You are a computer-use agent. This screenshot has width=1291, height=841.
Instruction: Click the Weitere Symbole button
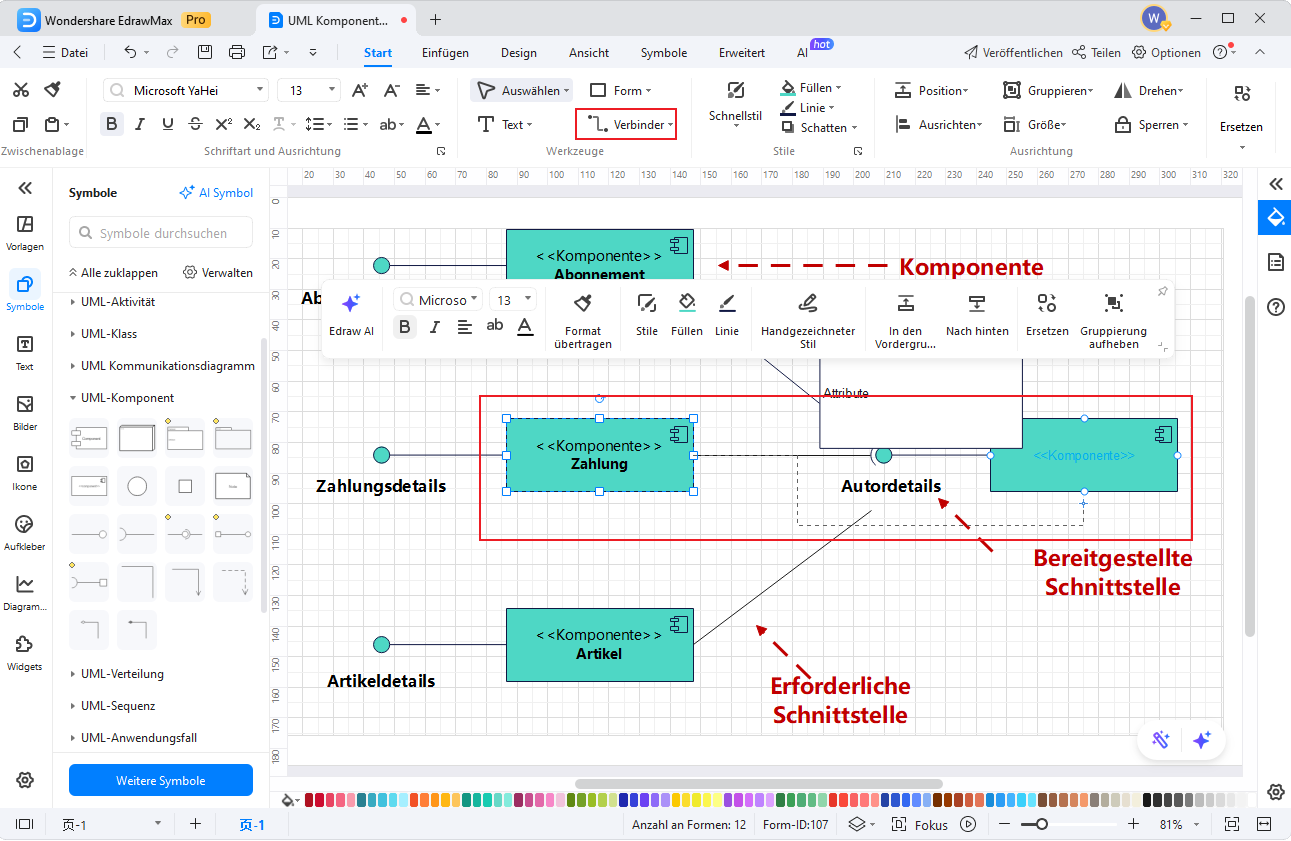pyautogui.click(x=161, y=781)
